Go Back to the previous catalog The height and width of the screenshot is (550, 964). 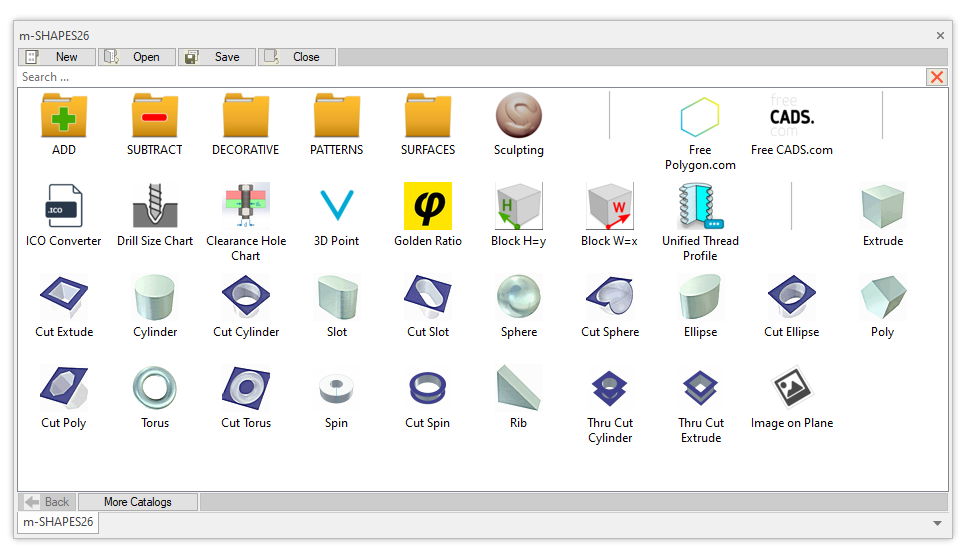pos(47,502)
